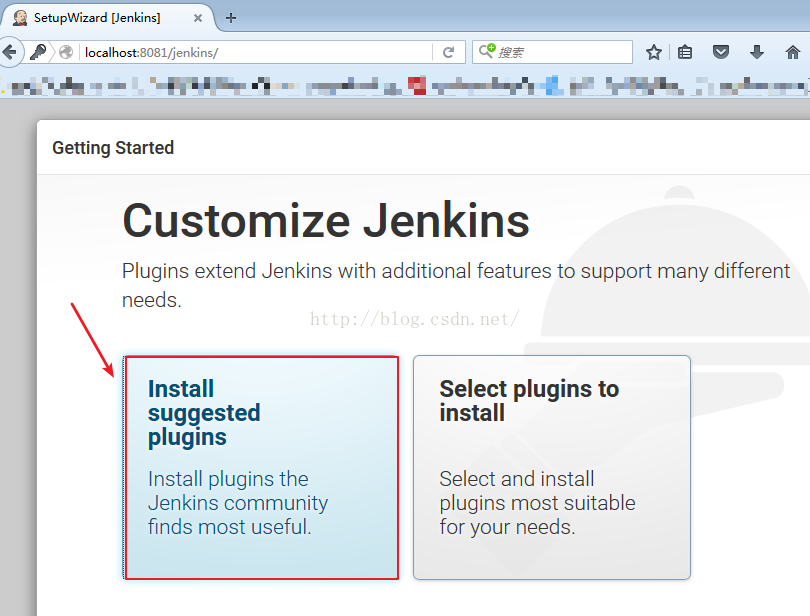Click the Customize Jenkins heading

click(x=326, y=221)
